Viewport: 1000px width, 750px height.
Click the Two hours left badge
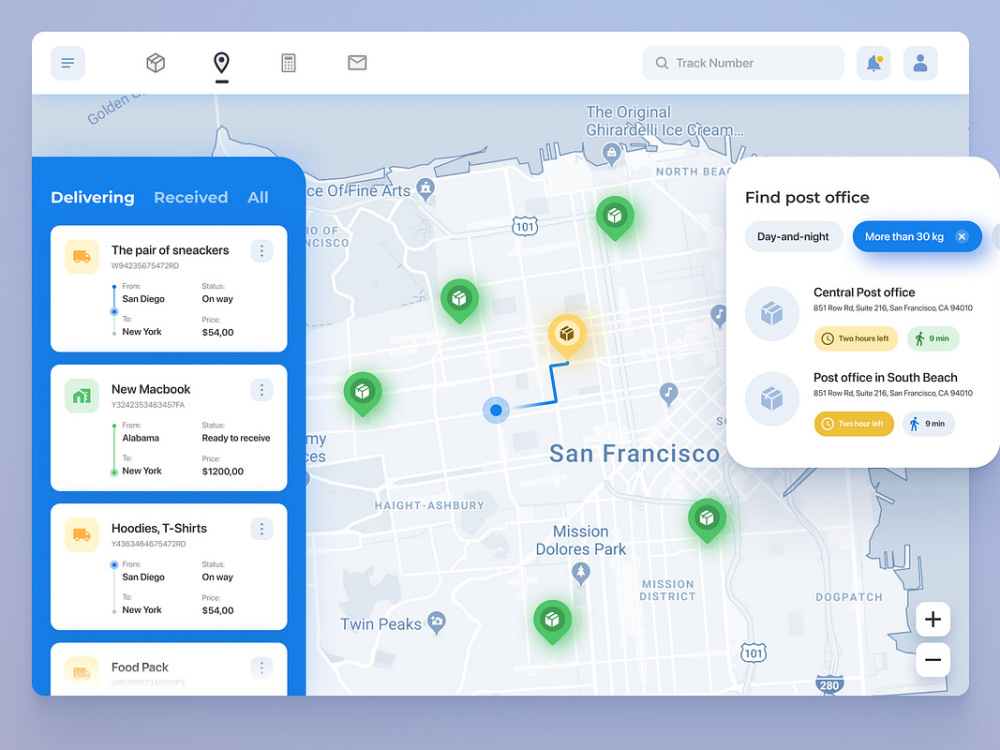(x=856, y=339)
